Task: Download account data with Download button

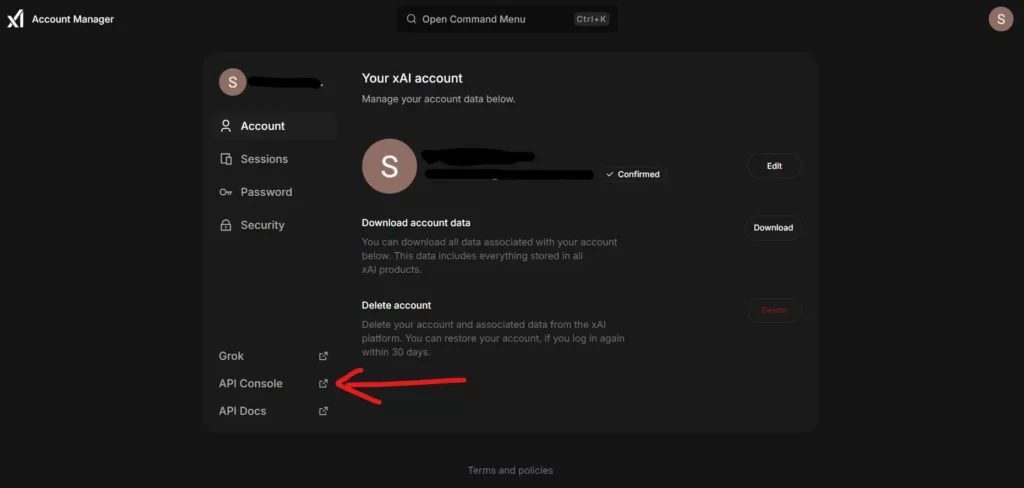Action: [x=773, y=228]
